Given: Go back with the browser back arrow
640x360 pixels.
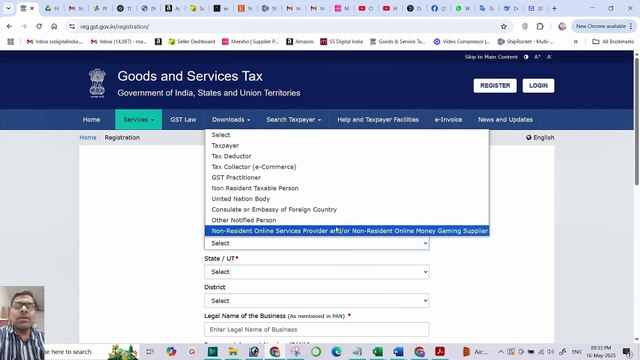Looking at the screenshot, I should click(9, 26).
